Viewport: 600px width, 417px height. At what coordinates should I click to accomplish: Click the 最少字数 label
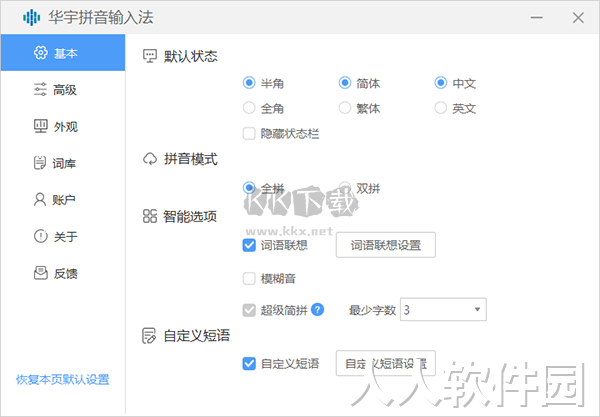pyautogui.click(x=372, y=310)
